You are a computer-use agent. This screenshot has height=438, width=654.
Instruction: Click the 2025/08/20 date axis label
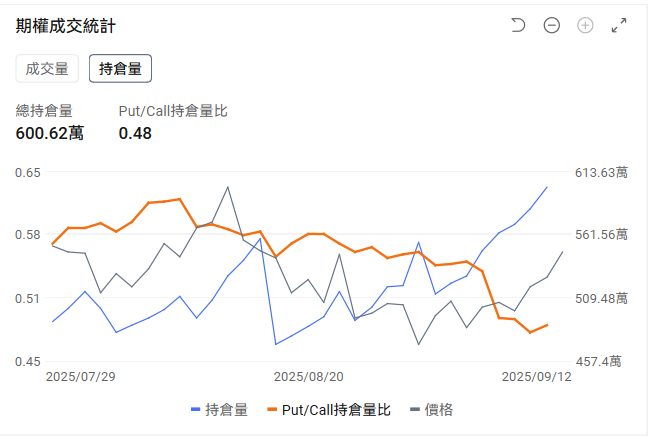[308, 377]
